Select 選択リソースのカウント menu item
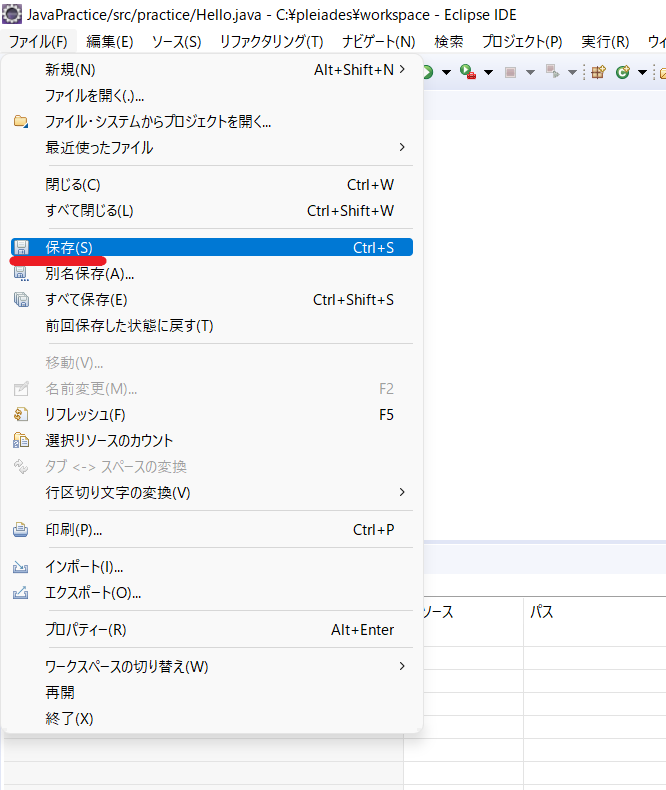 (x=212, y=440)
